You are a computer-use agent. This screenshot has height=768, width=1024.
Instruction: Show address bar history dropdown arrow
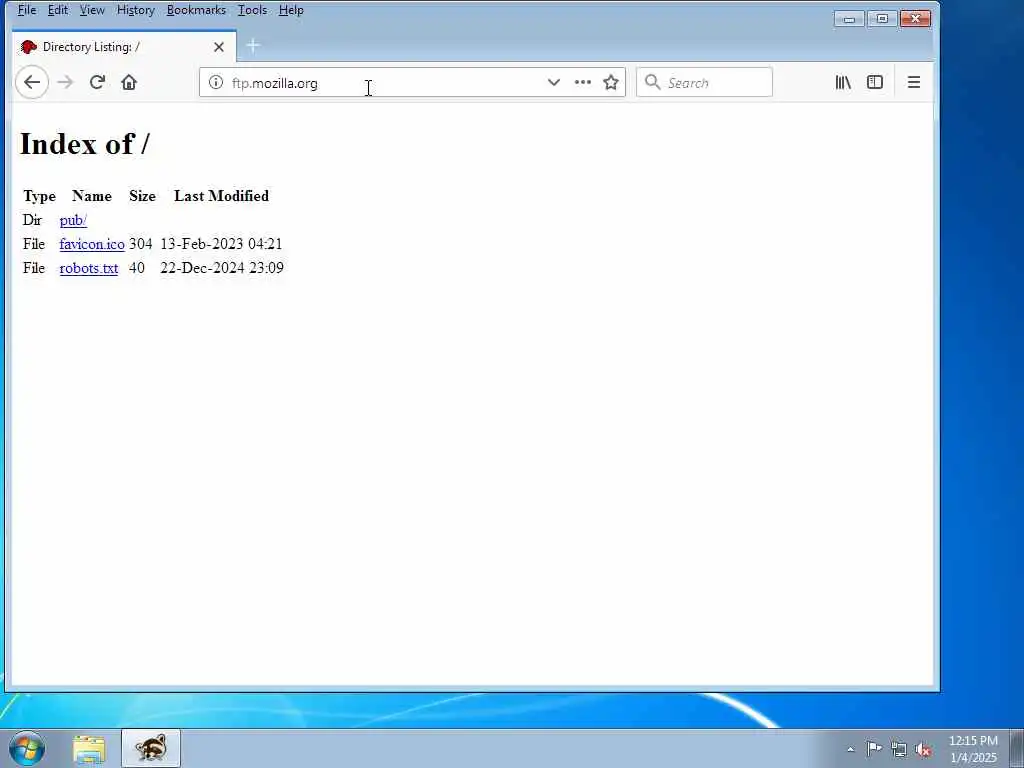(x=554, y=82)
